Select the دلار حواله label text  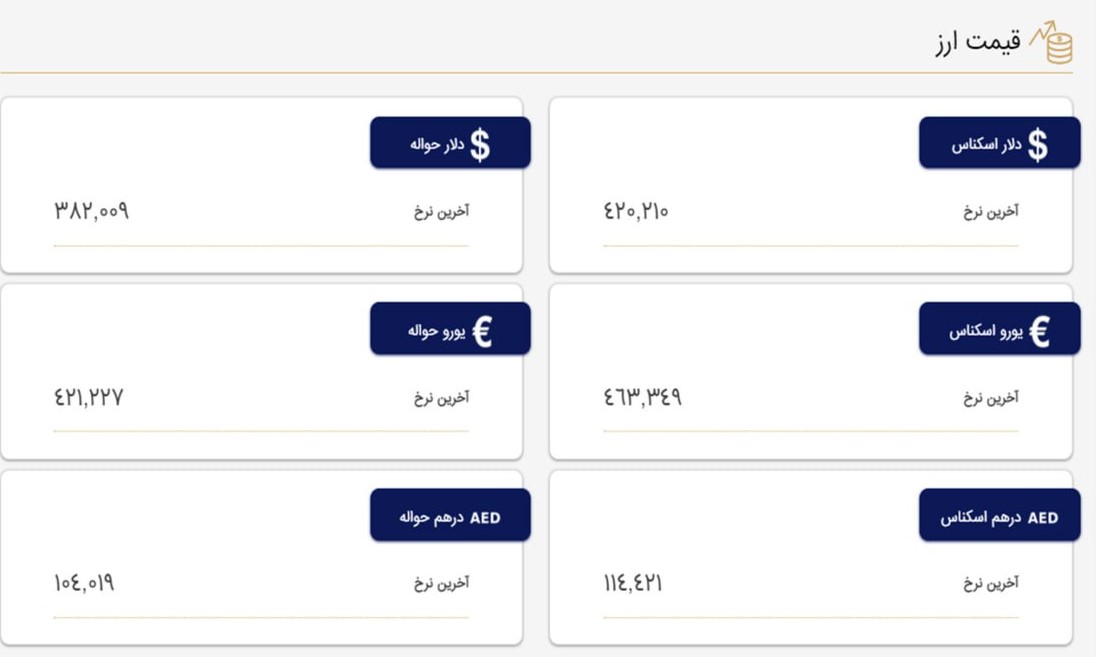437,145
